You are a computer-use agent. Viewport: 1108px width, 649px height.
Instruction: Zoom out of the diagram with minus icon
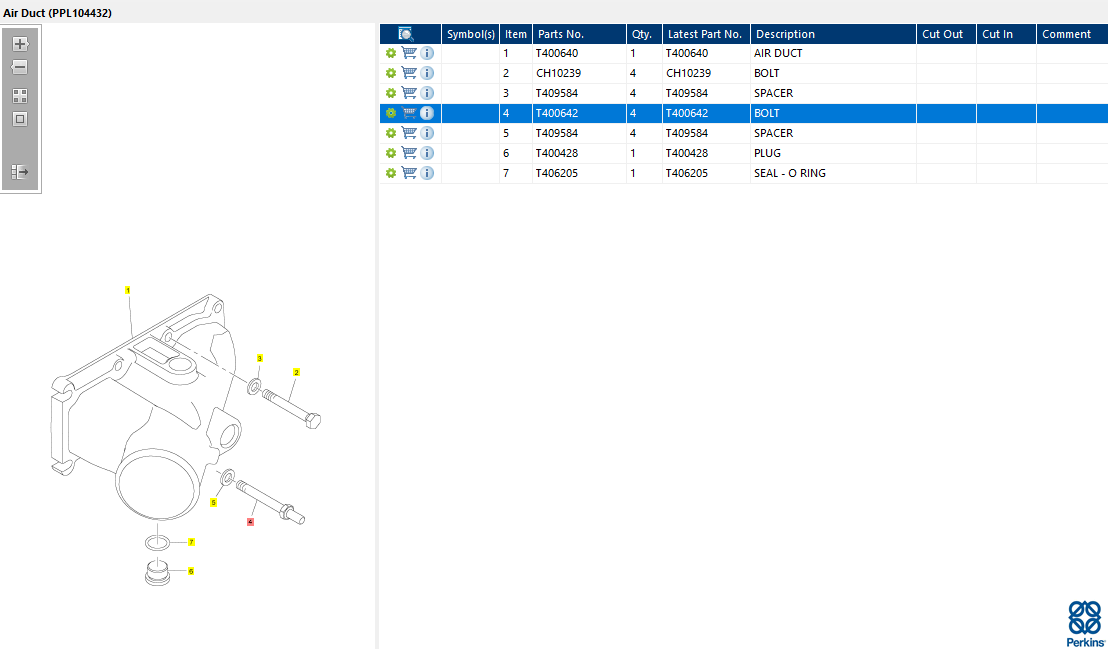pyautogui.click(x=20, y=67)
